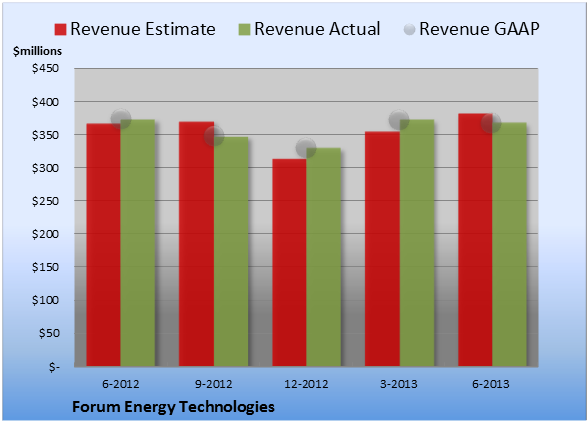Click the gray Revenue GAAP legend circle
The height and width of the screenshot is (422, 588).
click(410, 30)
